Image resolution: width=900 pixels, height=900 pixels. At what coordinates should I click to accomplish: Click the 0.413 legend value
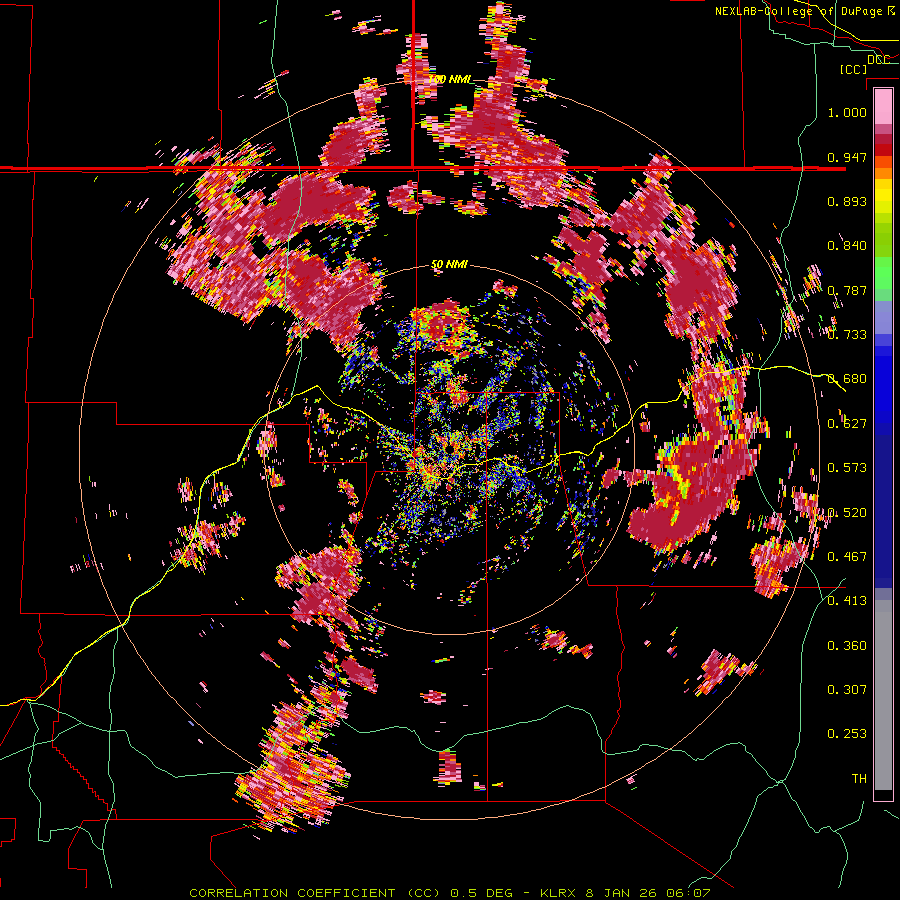pyautogui.click(x=847, y=601)
